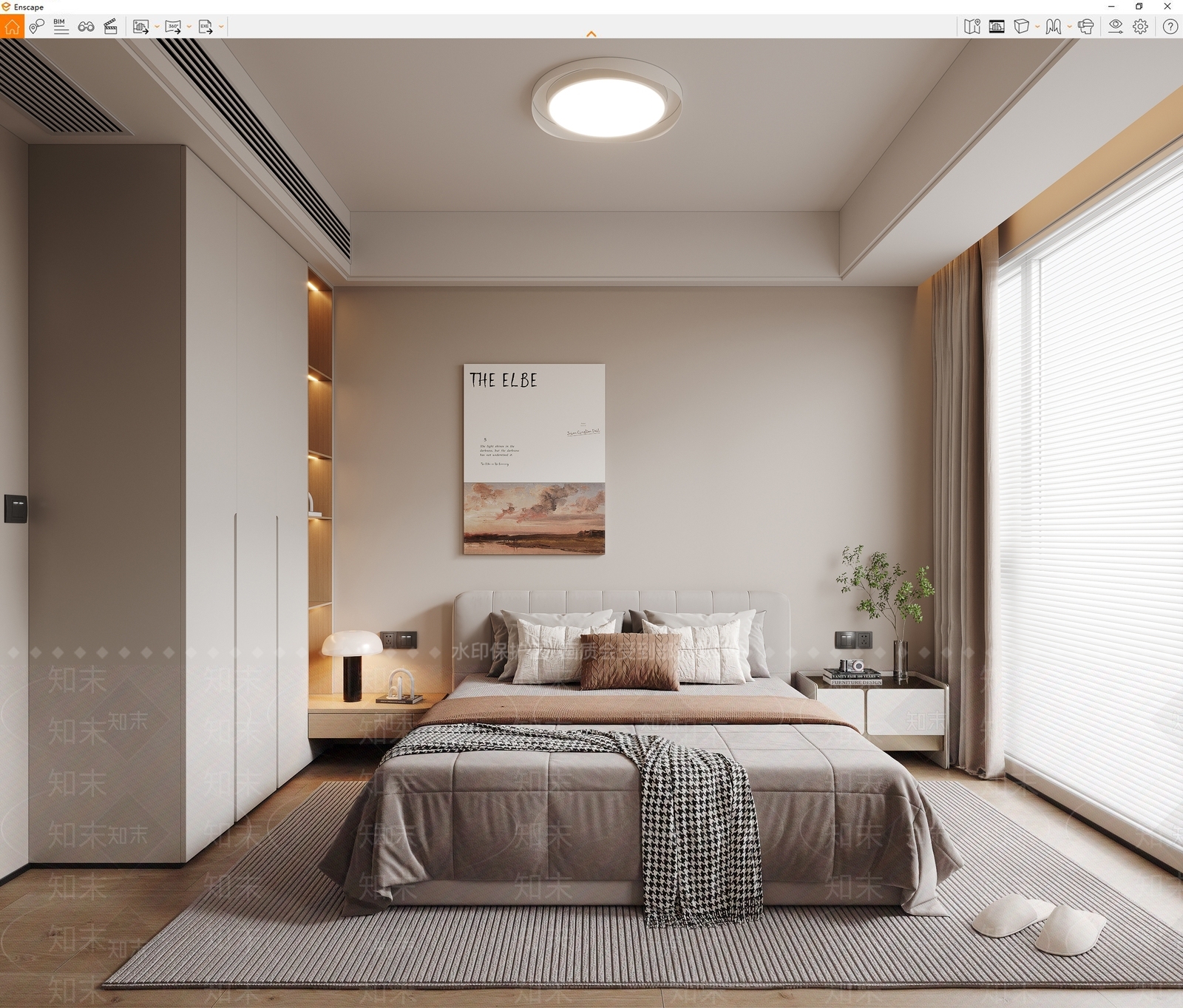The width and height of the screenshot is (1183, 1008).
Task: Open the collaborative annotations pin icon
Action: (x=37, y=27)
